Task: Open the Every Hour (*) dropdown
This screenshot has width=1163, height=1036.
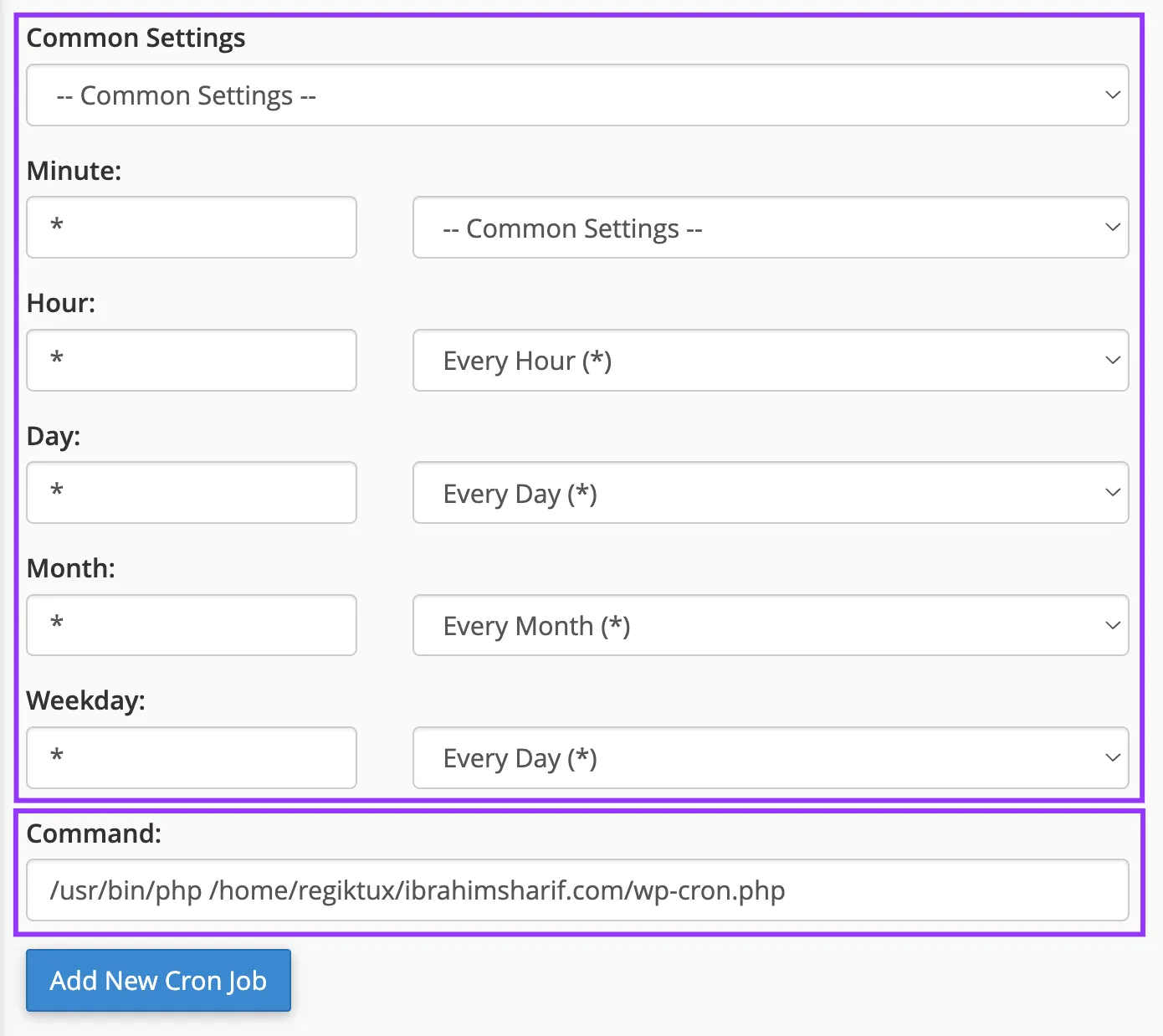Action: [771, 361]
